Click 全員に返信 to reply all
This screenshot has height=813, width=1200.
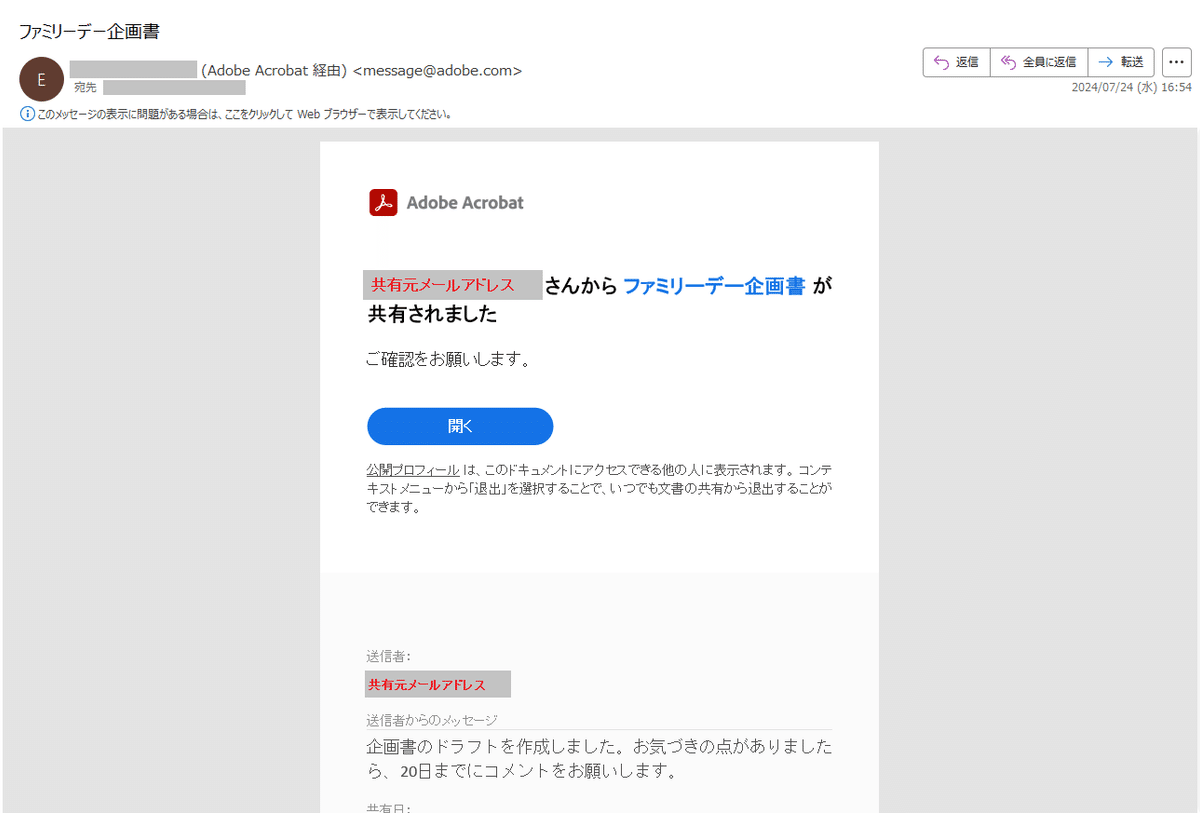pyautogui.click(x=1039, y=62)
